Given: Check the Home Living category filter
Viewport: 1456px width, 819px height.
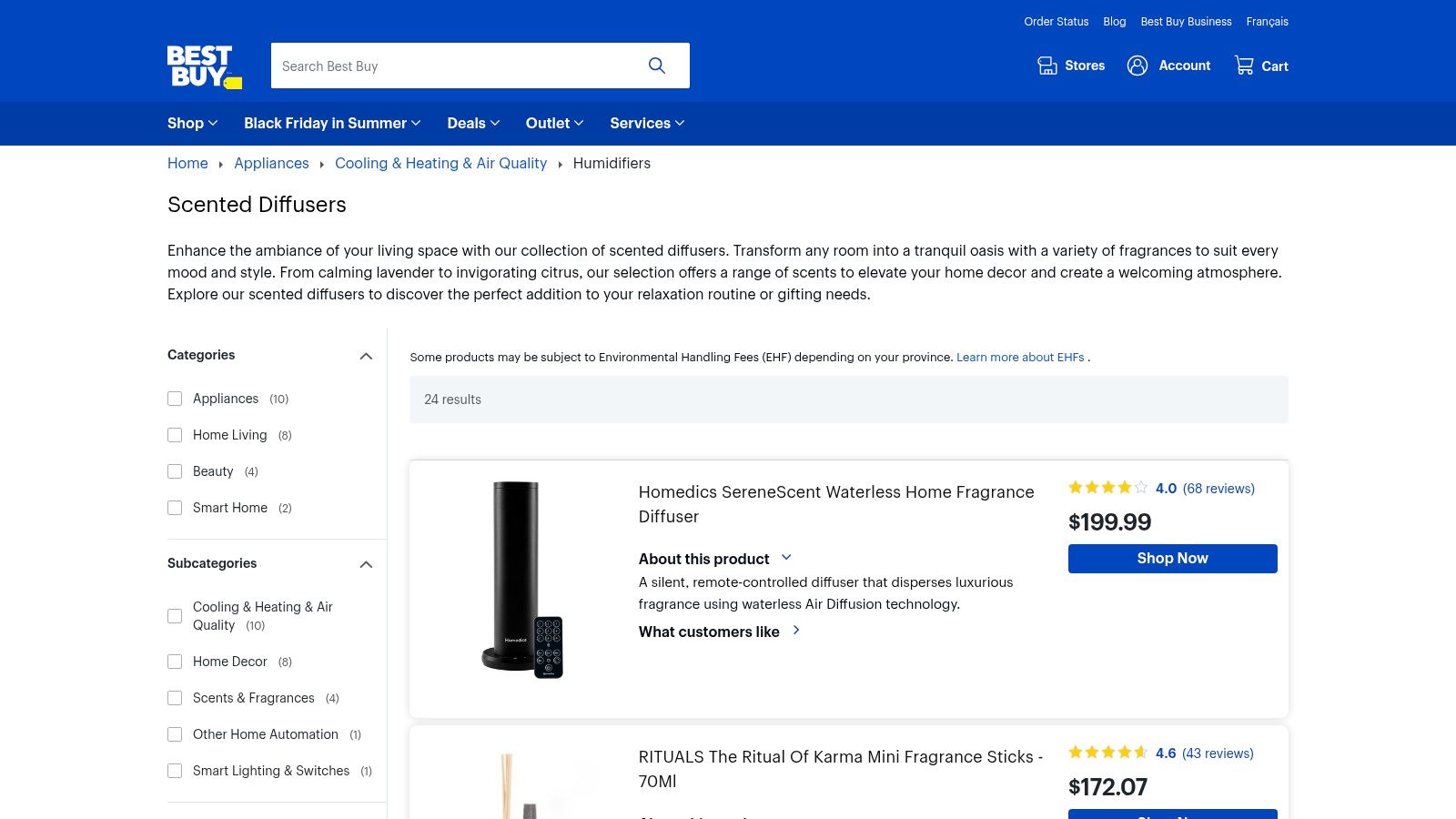Looking at the screenshot, I should pos(175,435).
